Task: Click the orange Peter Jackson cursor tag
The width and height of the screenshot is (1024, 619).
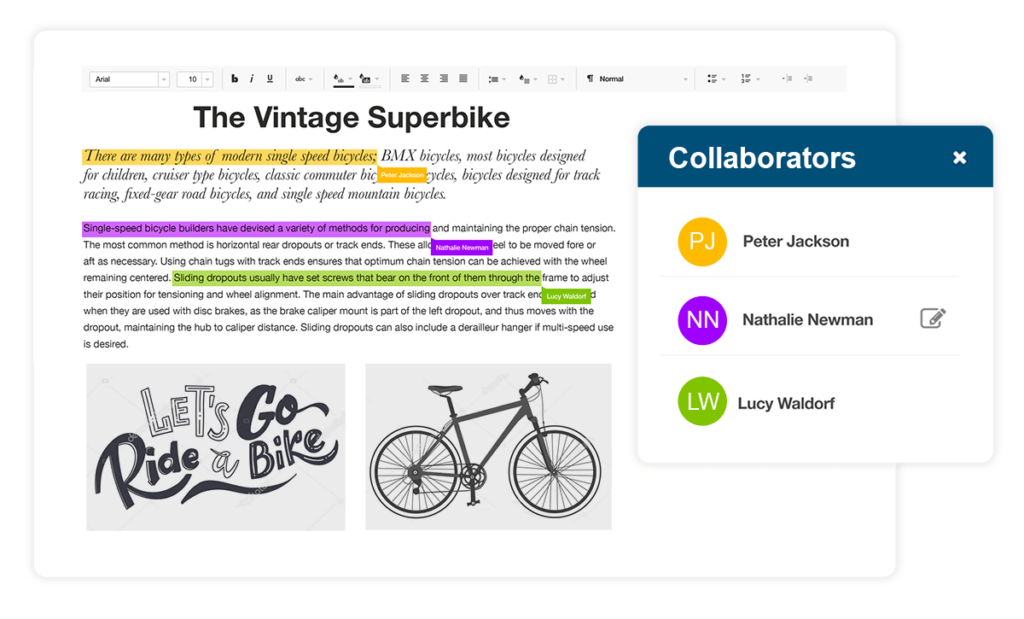Action: click(402, 175)
